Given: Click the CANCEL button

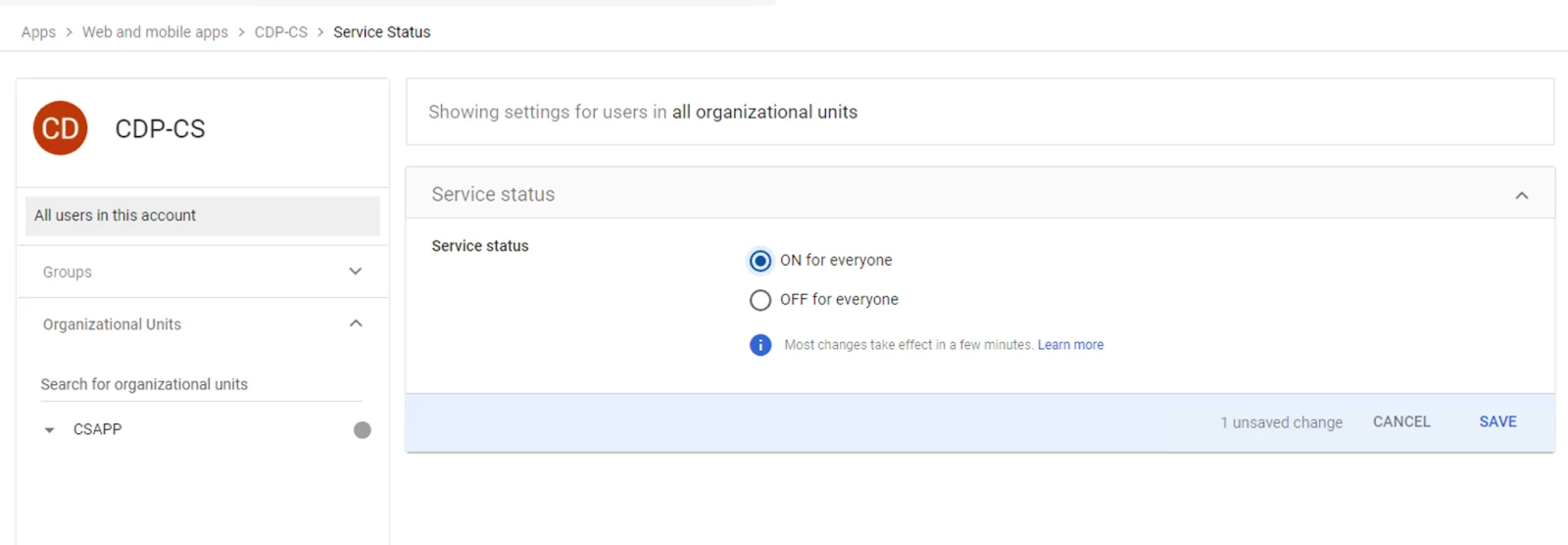Looking at the screenshot, I should 1401,421.
